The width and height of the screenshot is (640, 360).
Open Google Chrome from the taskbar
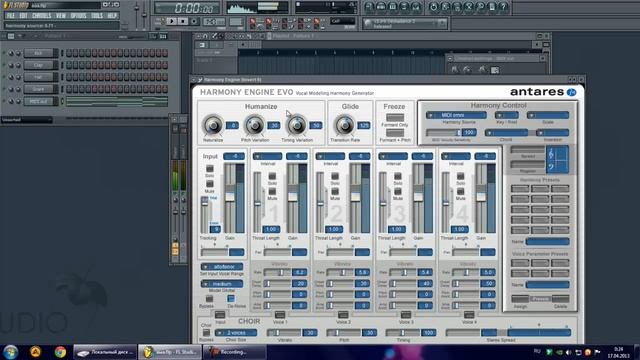tap(60, 352)
